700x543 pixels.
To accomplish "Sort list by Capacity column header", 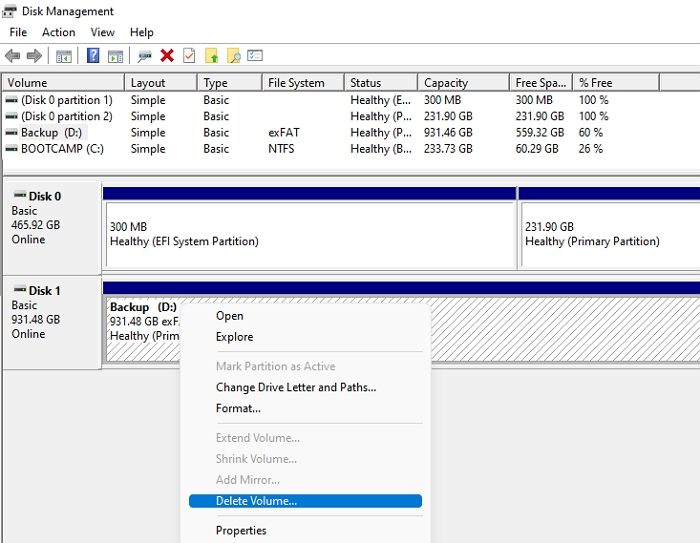I will [x=446, y=83].
